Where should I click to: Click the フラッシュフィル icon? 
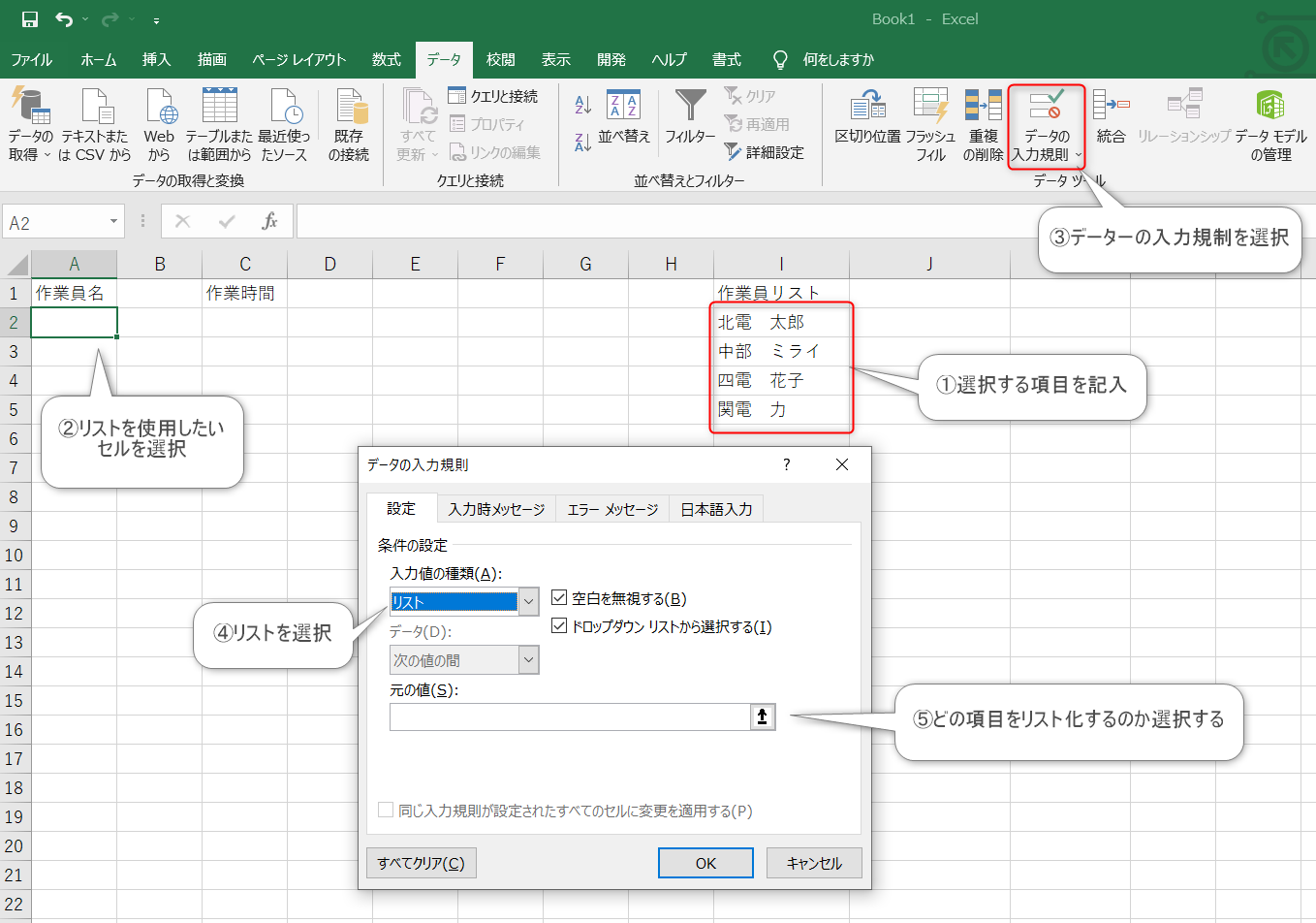(x=930, y=124)
